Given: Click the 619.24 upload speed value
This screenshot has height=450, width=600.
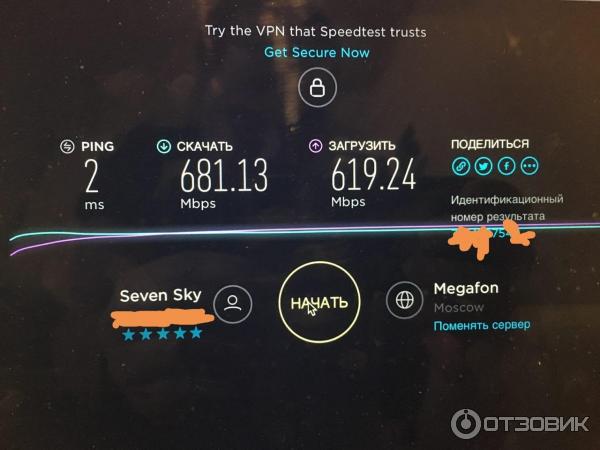Looking at the screenshot, I should click(x=373, y=174).
